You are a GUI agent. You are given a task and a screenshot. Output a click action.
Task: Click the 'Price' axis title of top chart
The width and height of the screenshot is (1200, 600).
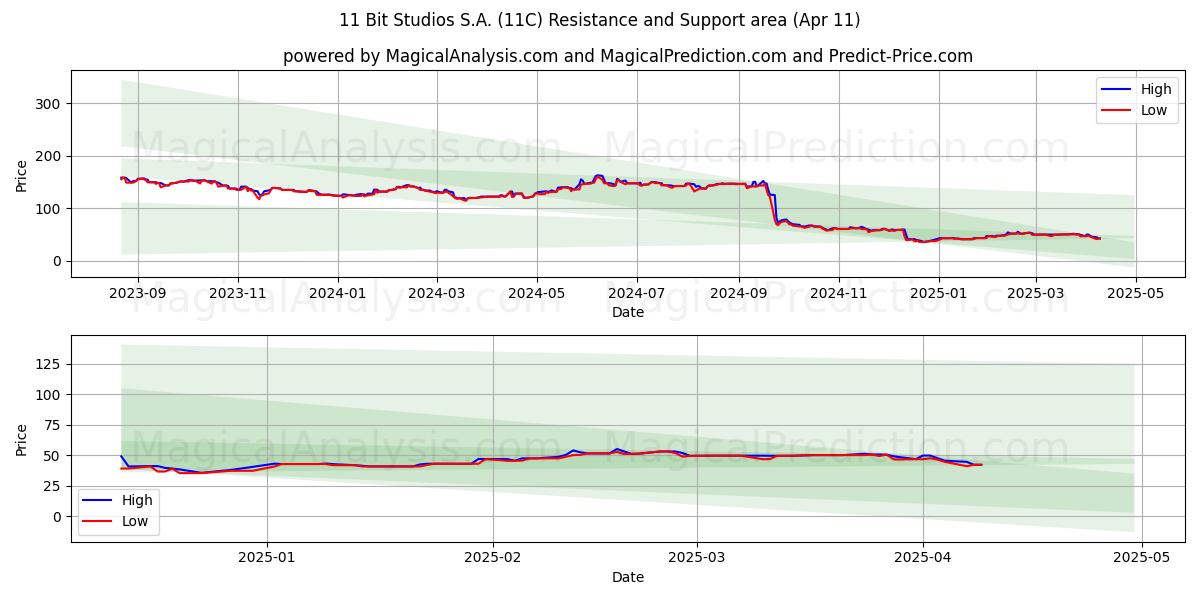(22, 174)
